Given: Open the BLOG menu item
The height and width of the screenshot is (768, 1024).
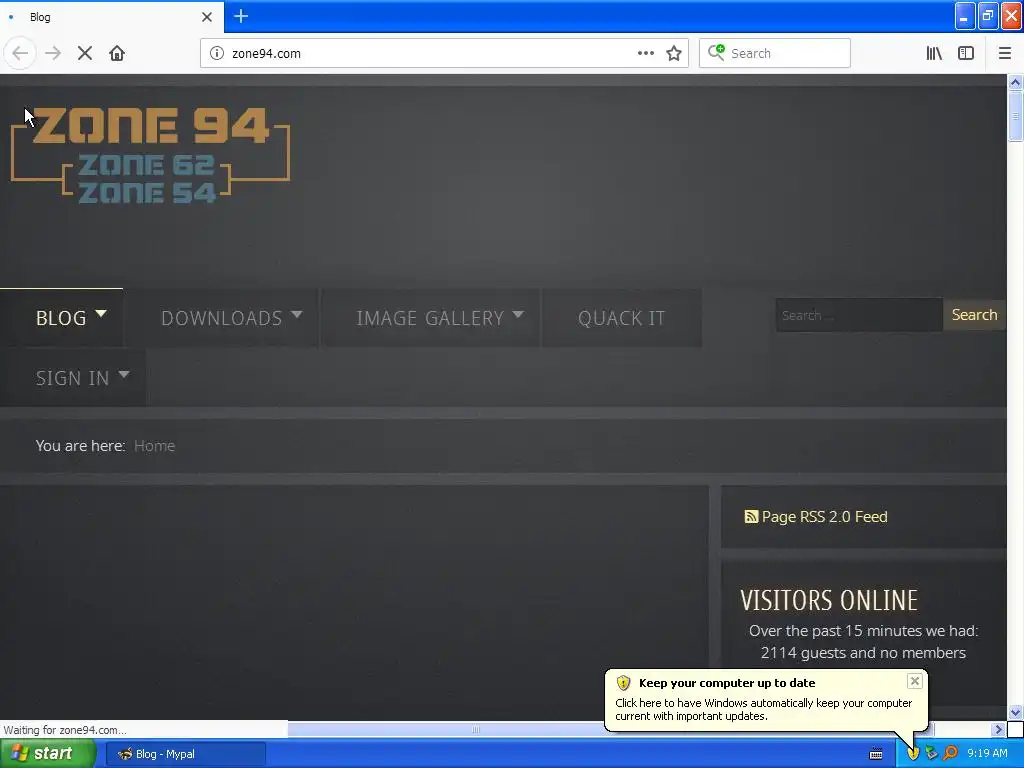Looking at the screenshot, I should pos(61,318).
